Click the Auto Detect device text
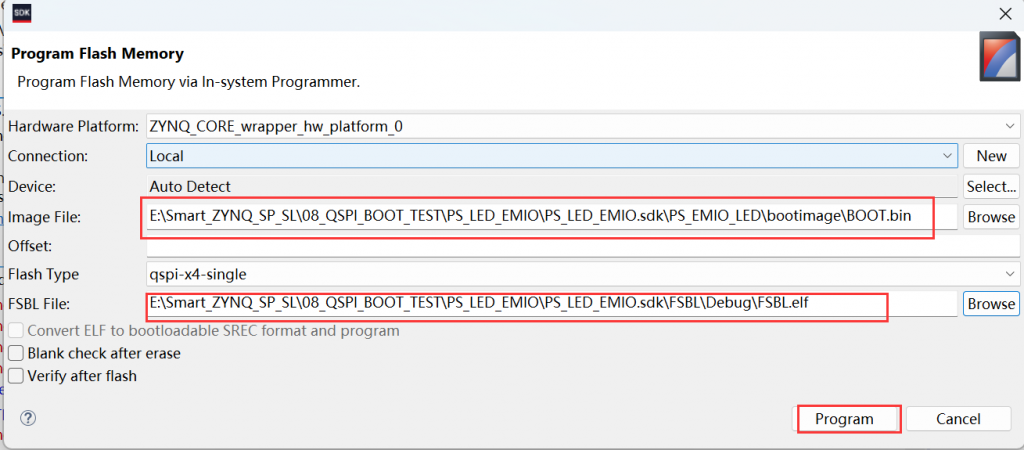The image size is (1024, 450). coord(190,186)
